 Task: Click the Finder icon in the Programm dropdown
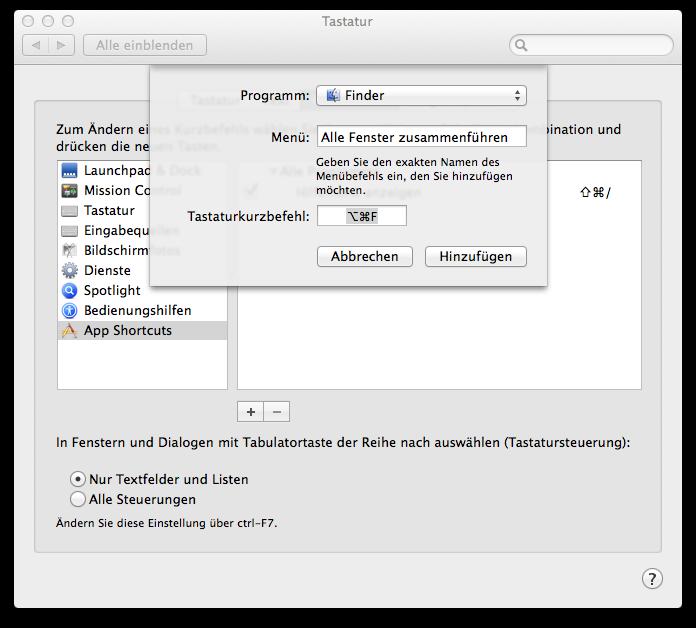point(333,95)
